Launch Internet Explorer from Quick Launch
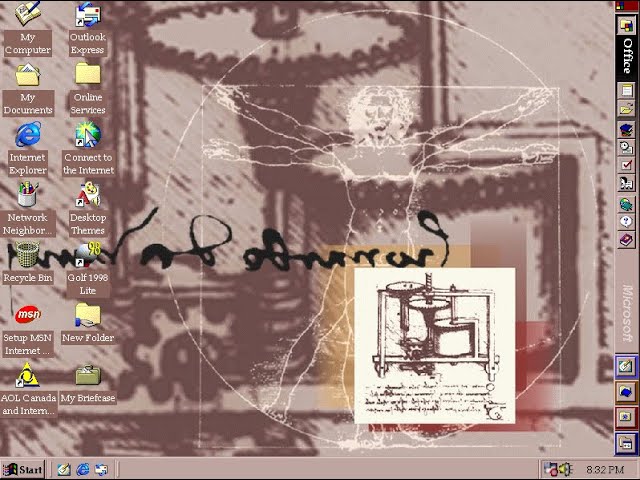This screenshot has width=640, height=480. (x=83, y=469)
